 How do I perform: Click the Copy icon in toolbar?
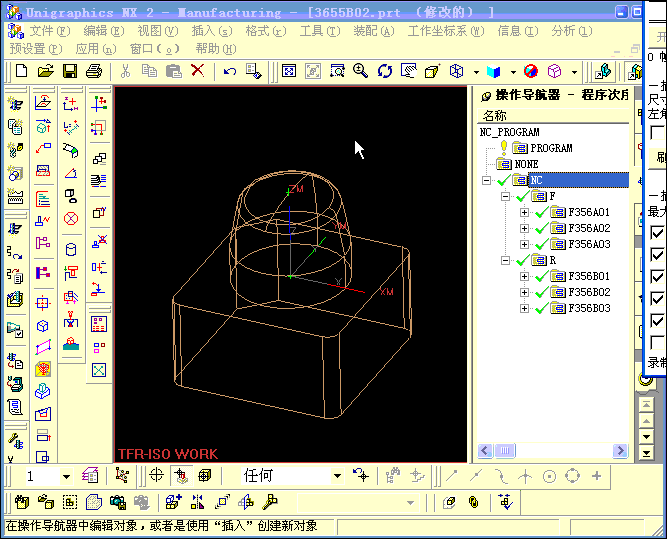149,71
